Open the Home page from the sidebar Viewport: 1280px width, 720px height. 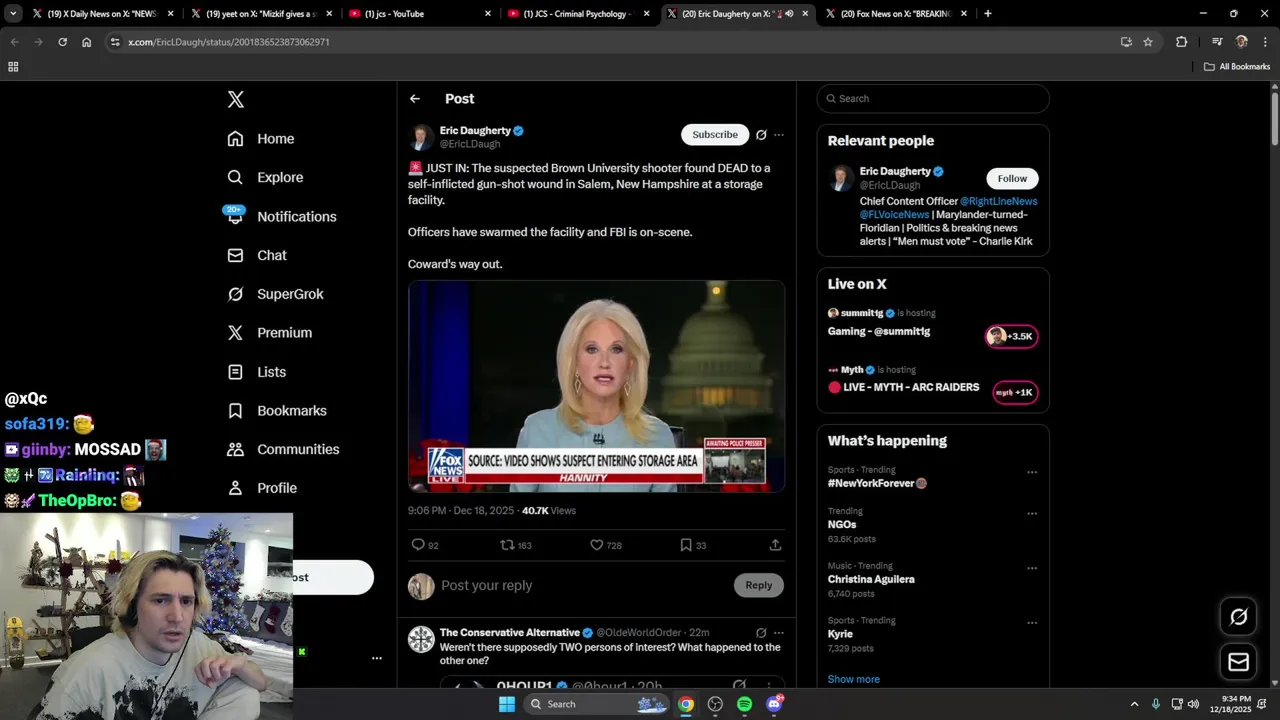(261, 139)
